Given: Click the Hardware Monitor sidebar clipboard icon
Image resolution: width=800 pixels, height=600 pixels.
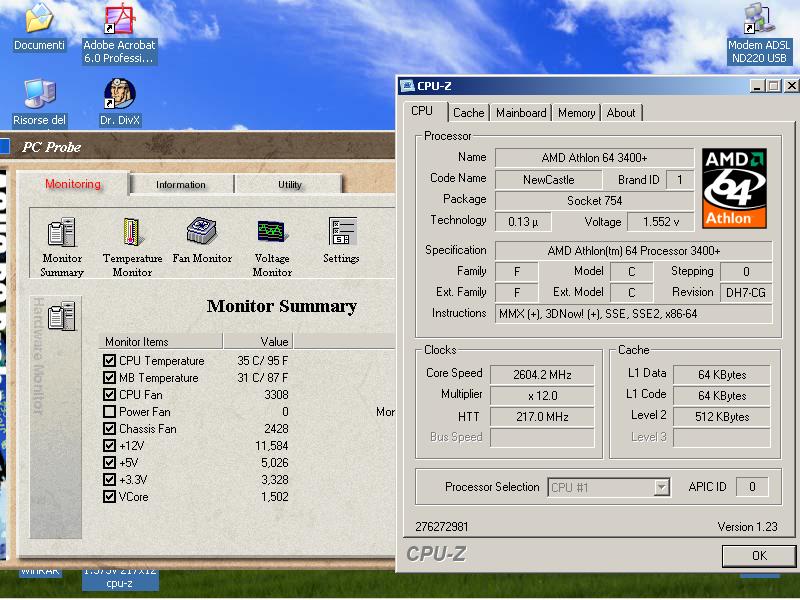Looking at the screenshot, I should coord(62,316).
